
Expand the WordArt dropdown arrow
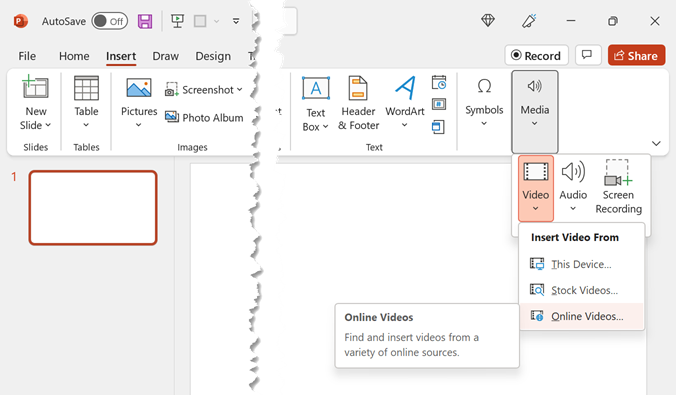point(404,125)
